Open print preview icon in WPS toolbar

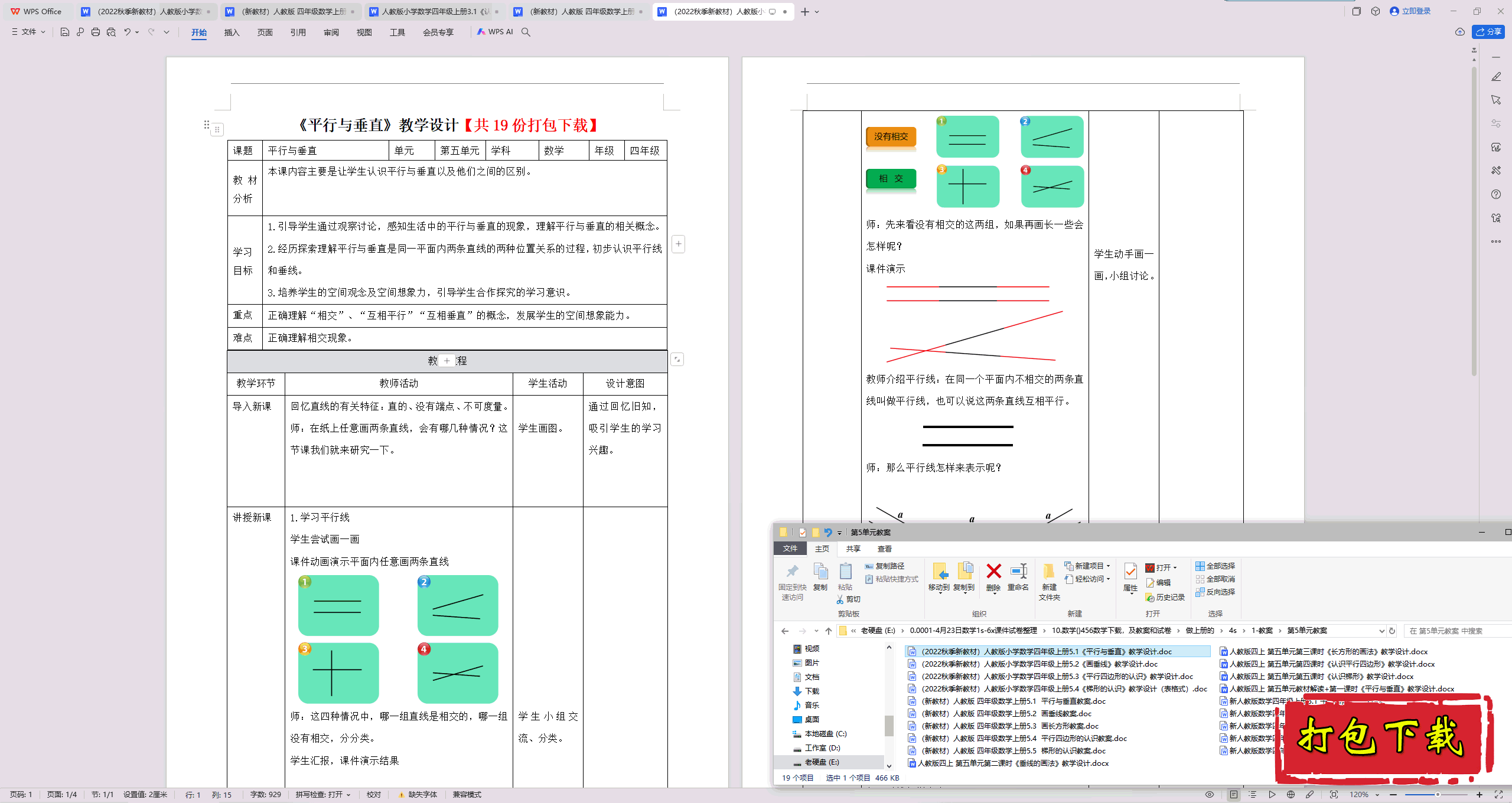pyautogui.click(x=111, y=32)
